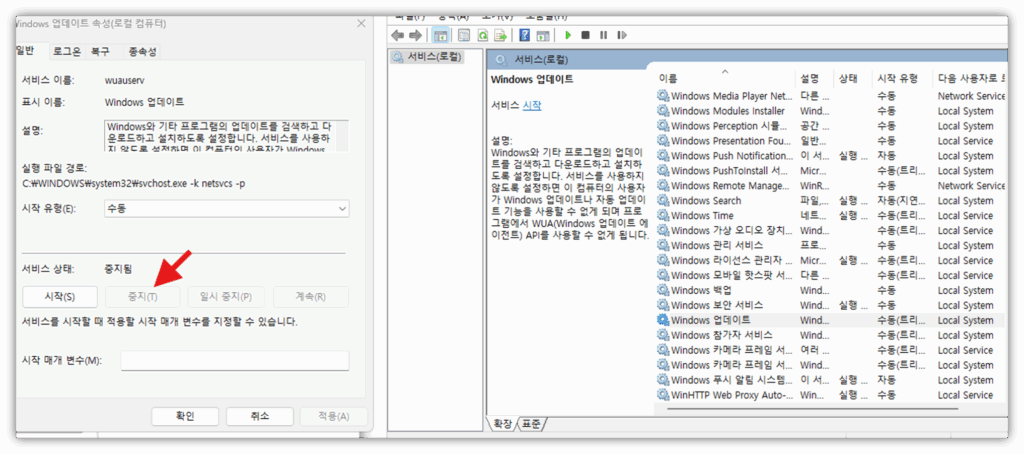
Task: Click the 시작 link under Windows 업데이트
Action: coord(532,105)
